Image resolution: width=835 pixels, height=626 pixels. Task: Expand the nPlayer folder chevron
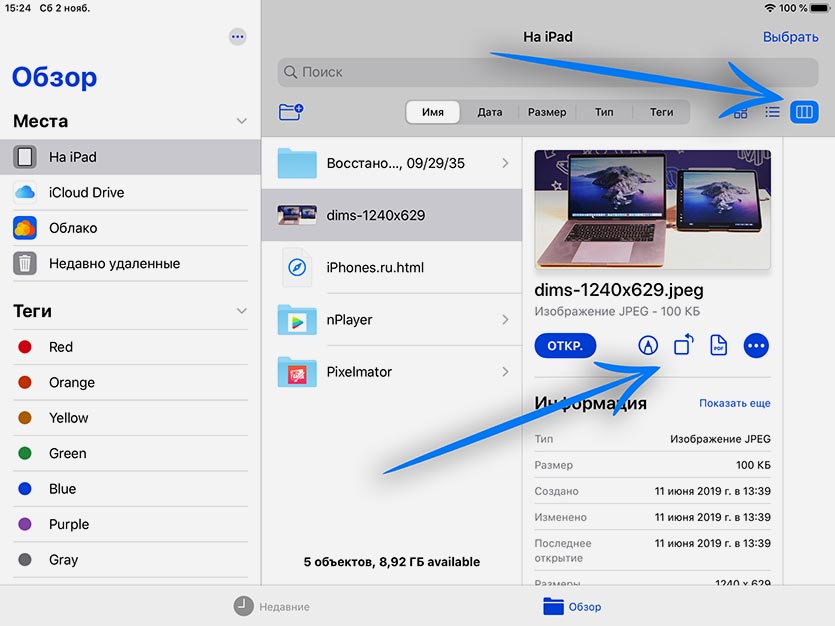pyautogui.click(x=505, y=319)
